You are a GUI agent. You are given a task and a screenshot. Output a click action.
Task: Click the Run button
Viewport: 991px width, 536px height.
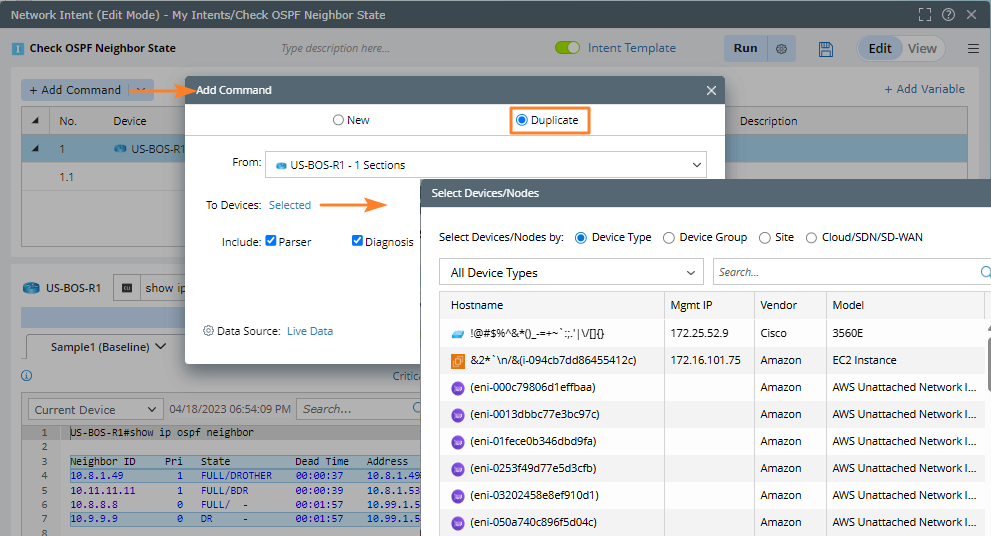pyautogui.click(x=745, y=49)
